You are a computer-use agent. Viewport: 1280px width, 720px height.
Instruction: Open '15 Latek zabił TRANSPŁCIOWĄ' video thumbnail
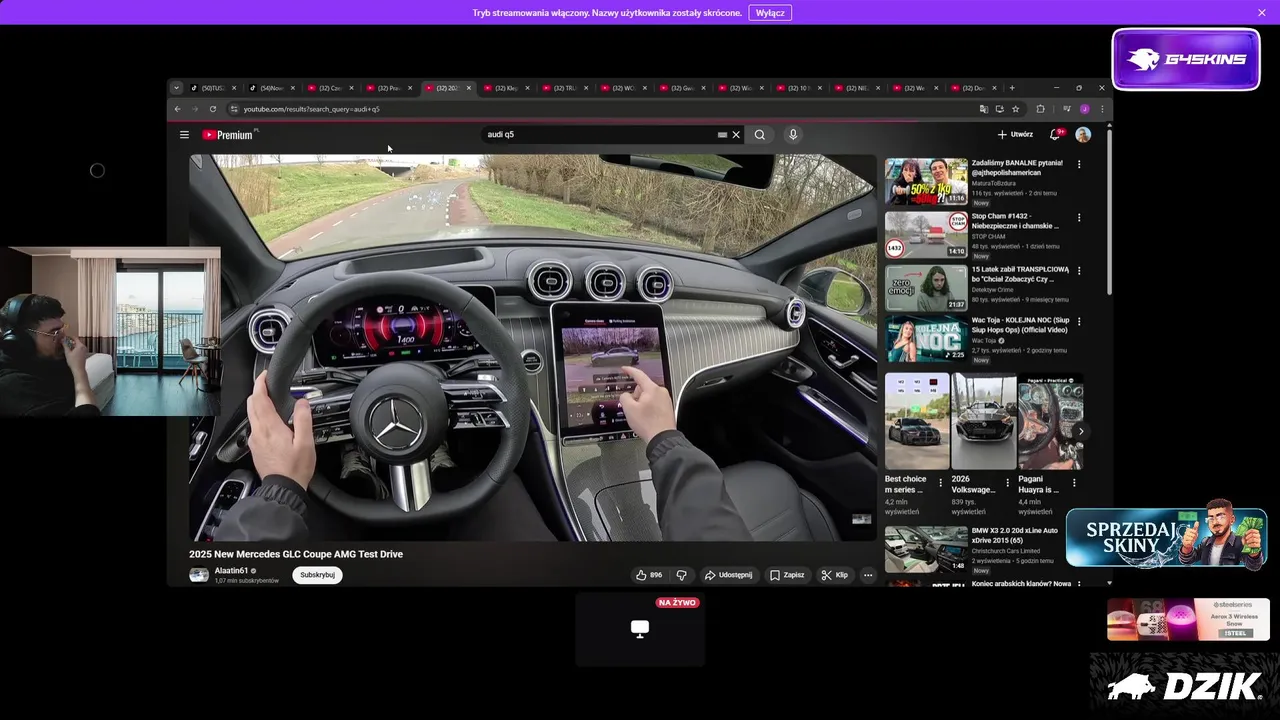click(926, 288)
